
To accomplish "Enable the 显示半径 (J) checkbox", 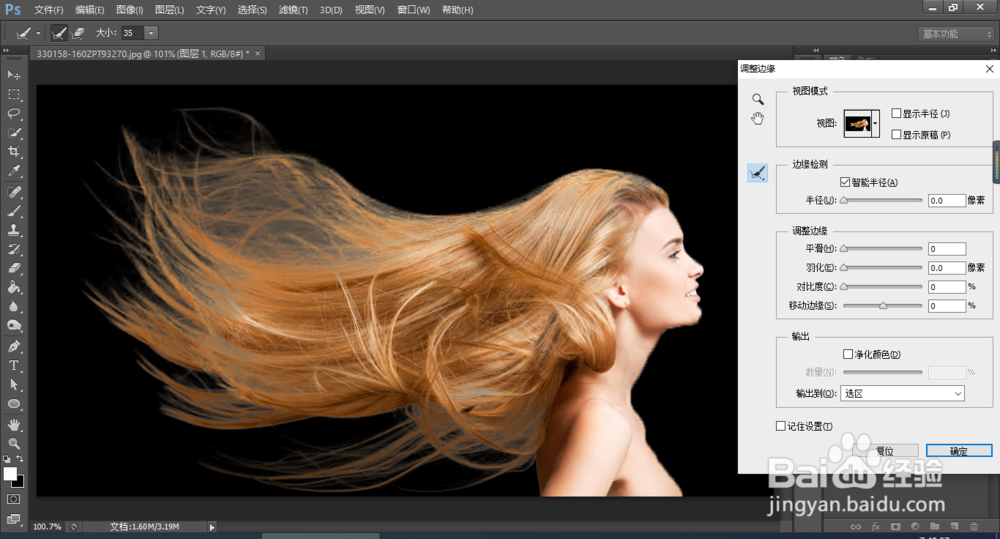I will 896,114.
